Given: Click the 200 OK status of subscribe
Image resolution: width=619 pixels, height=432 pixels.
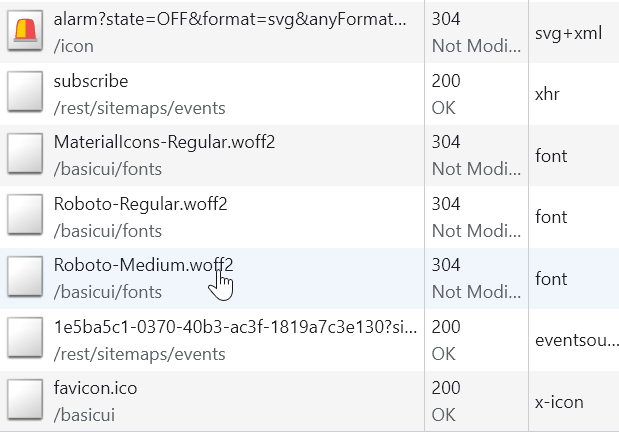Looking at the screenshot, I should pos(445,94).
